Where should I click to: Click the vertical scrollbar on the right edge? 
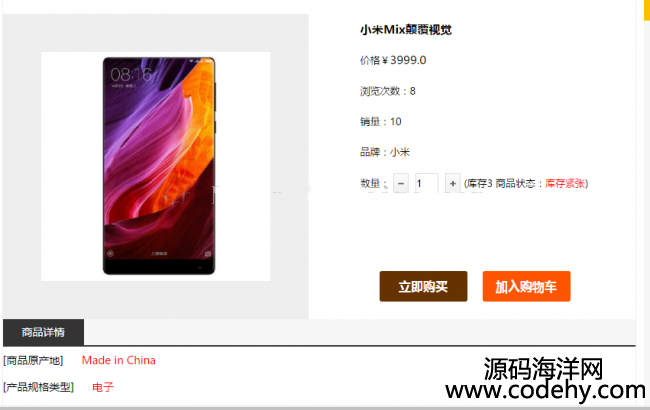point(646,205)
